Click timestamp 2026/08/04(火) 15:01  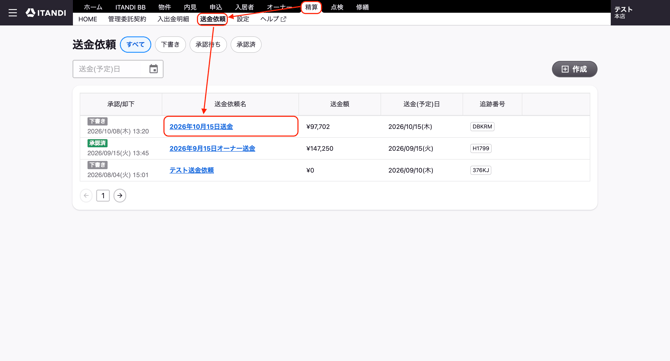[x=118, y=175]
